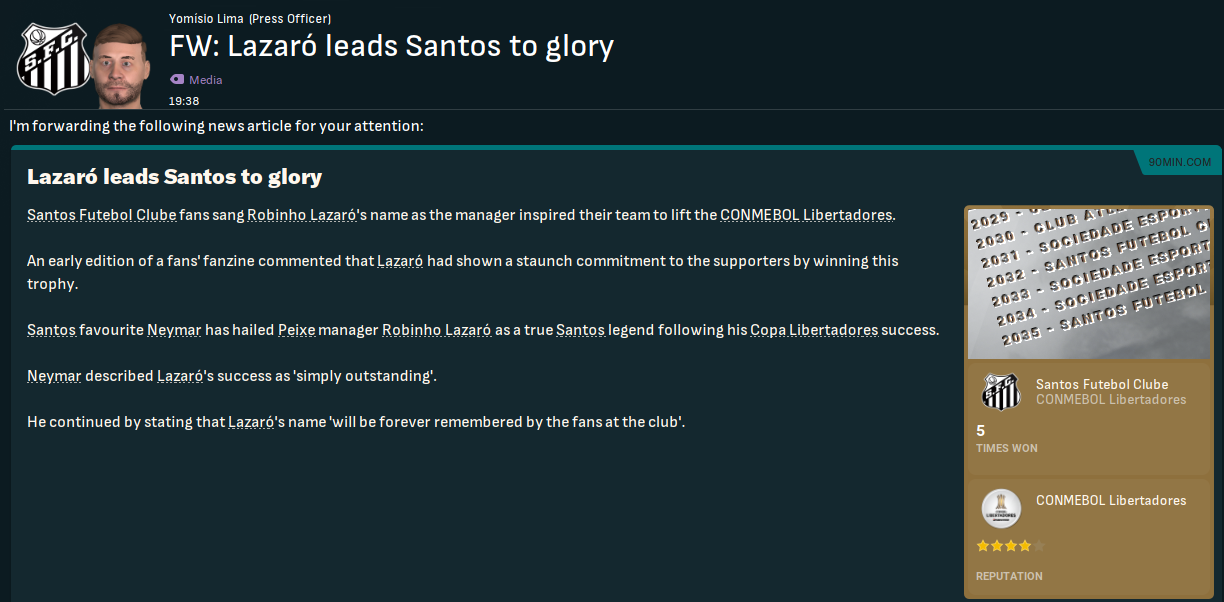
Task: Open the past winners list image
Action: click(1086, 282)
